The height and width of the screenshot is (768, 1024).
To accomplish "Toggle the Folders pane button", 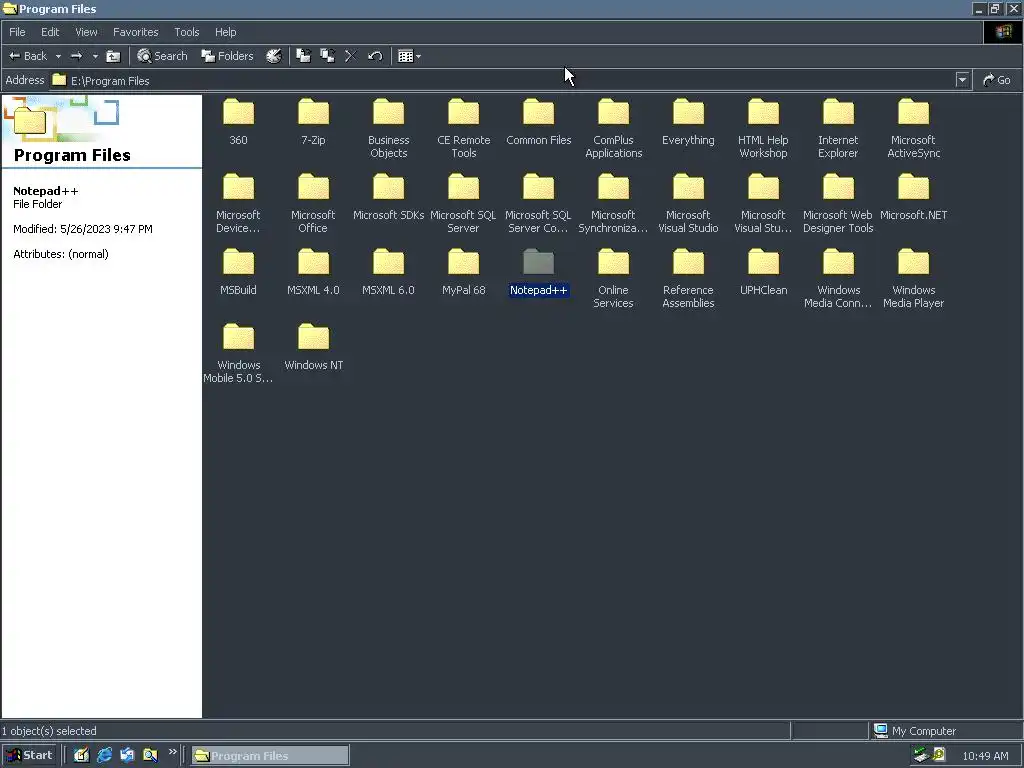I will click(227, 56).
